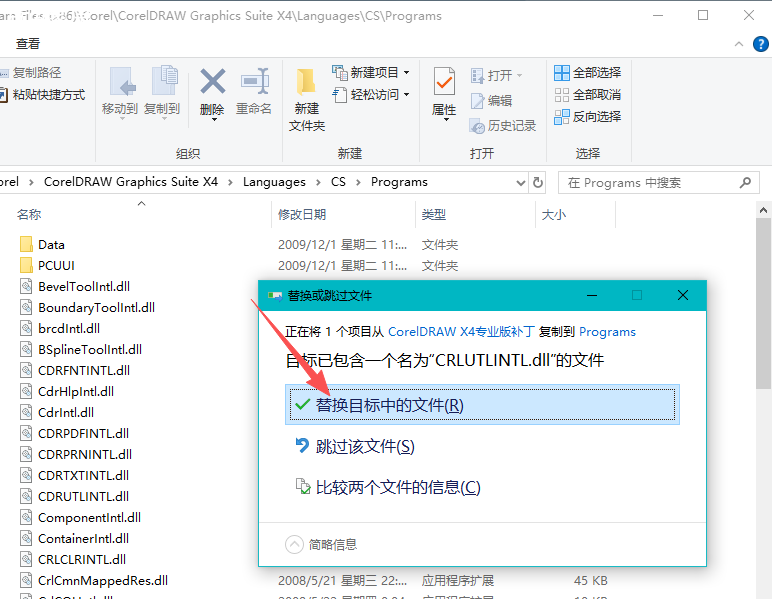Click CorelDRAW Graphics Suite X4 in breadcrumb
This screenshot has height=599, width=772.
(131, 182)
